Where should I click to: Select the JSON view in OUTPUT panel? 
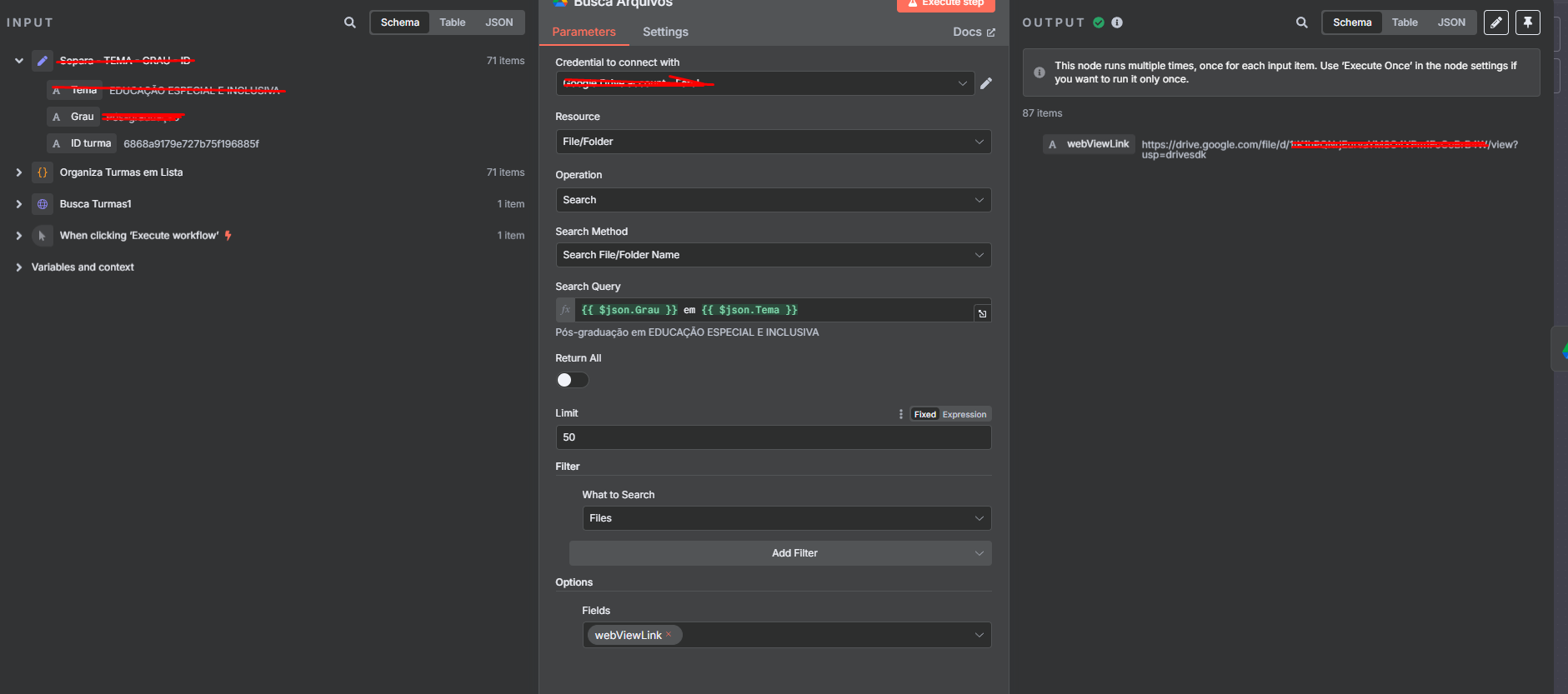pyautogui.click(x=1451, y=22)
